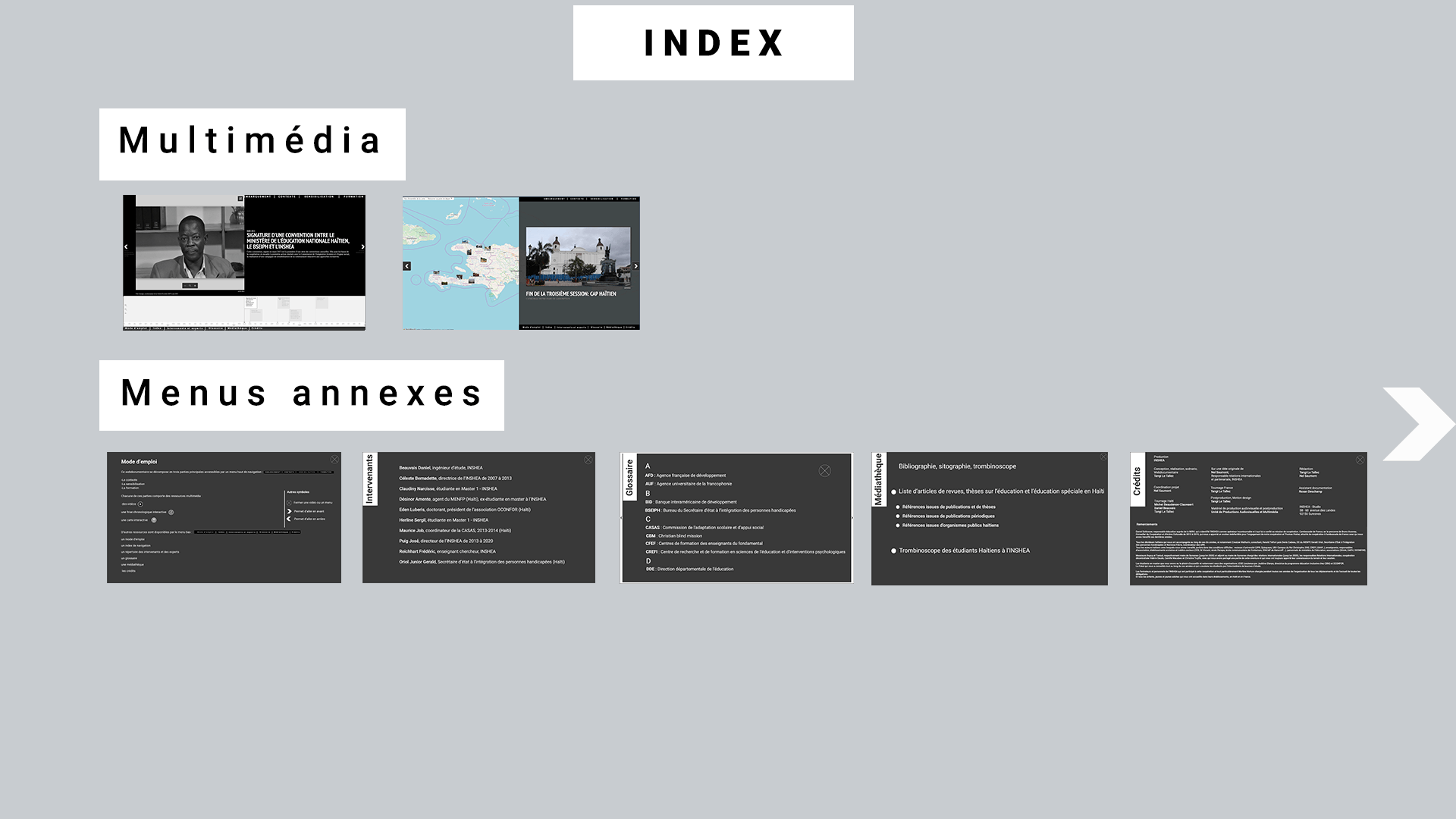Close the Intervenants panel
Image resolution: width=1456 pixels, height=819 pixels.
pos(588,460)
